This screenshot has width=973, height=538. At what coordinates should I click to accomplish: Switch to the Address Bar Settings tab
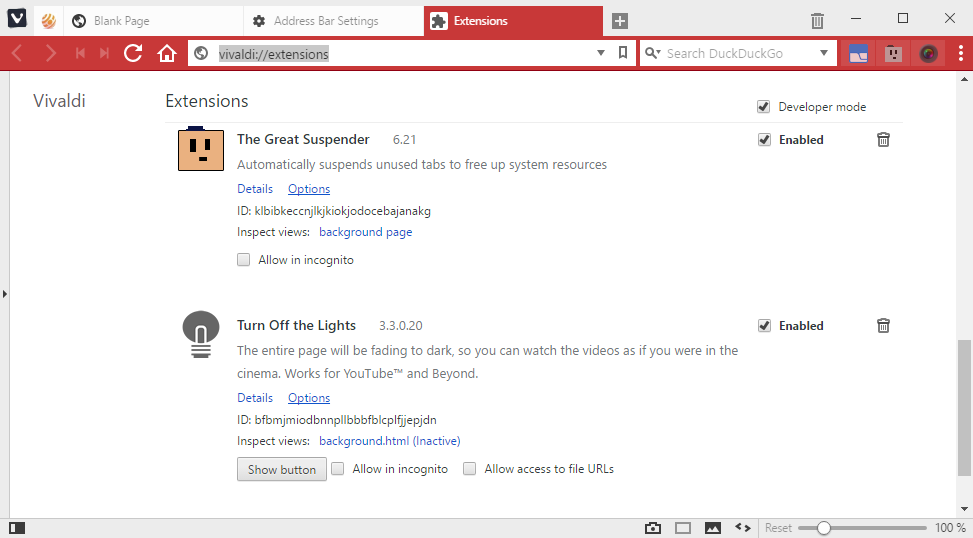334,21
